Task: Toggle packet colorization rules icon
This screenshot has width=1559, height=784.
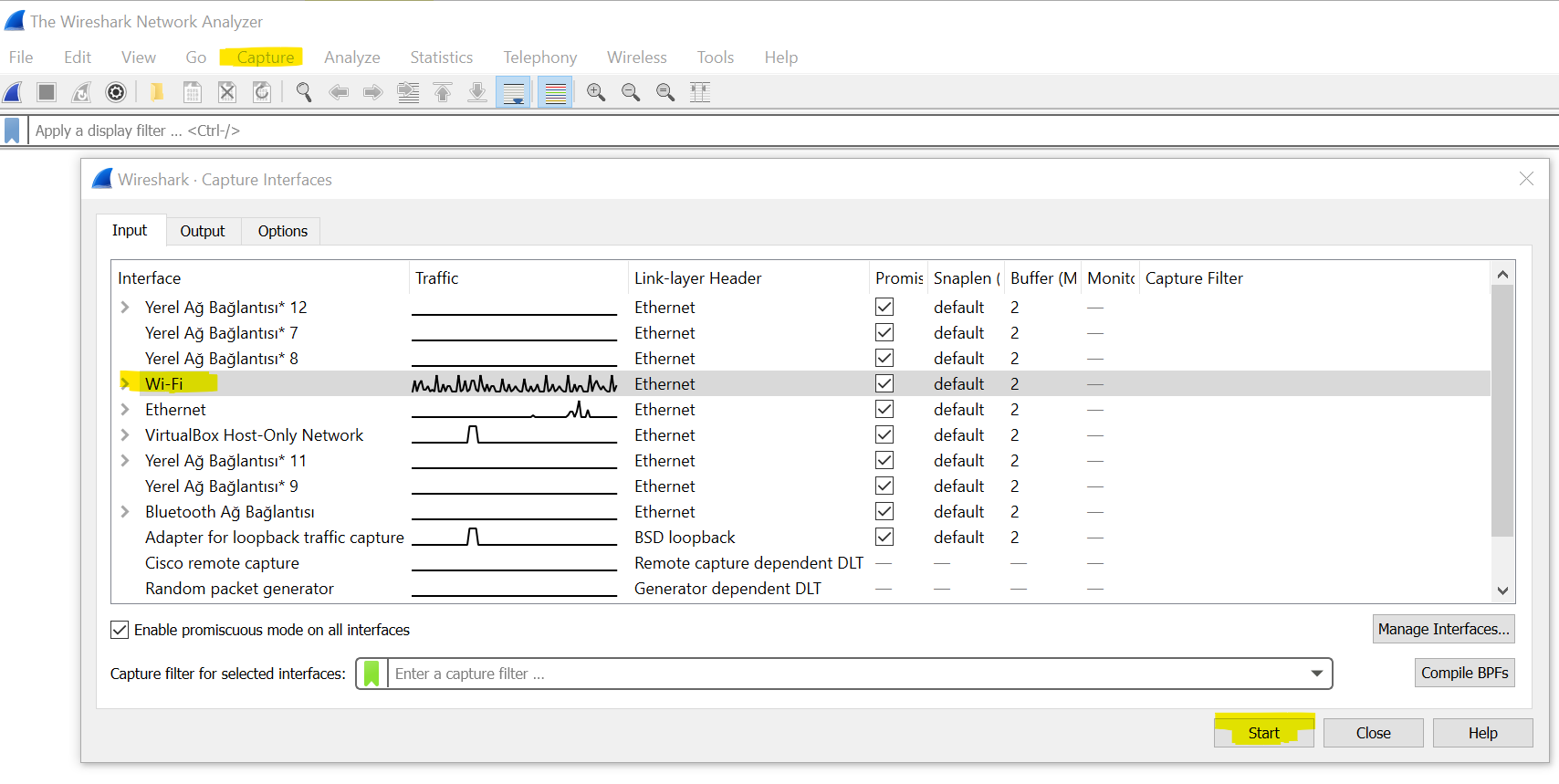Action: click(x=555, y=92)
